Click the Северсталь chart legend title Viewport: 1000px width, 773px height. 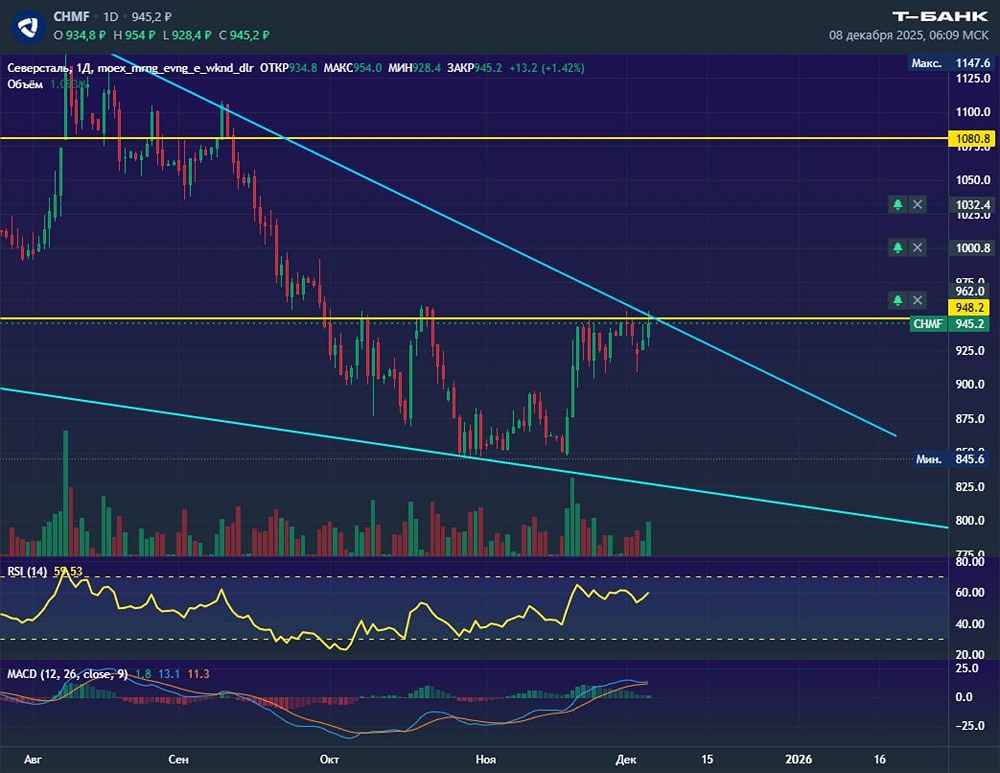(130, 68)
